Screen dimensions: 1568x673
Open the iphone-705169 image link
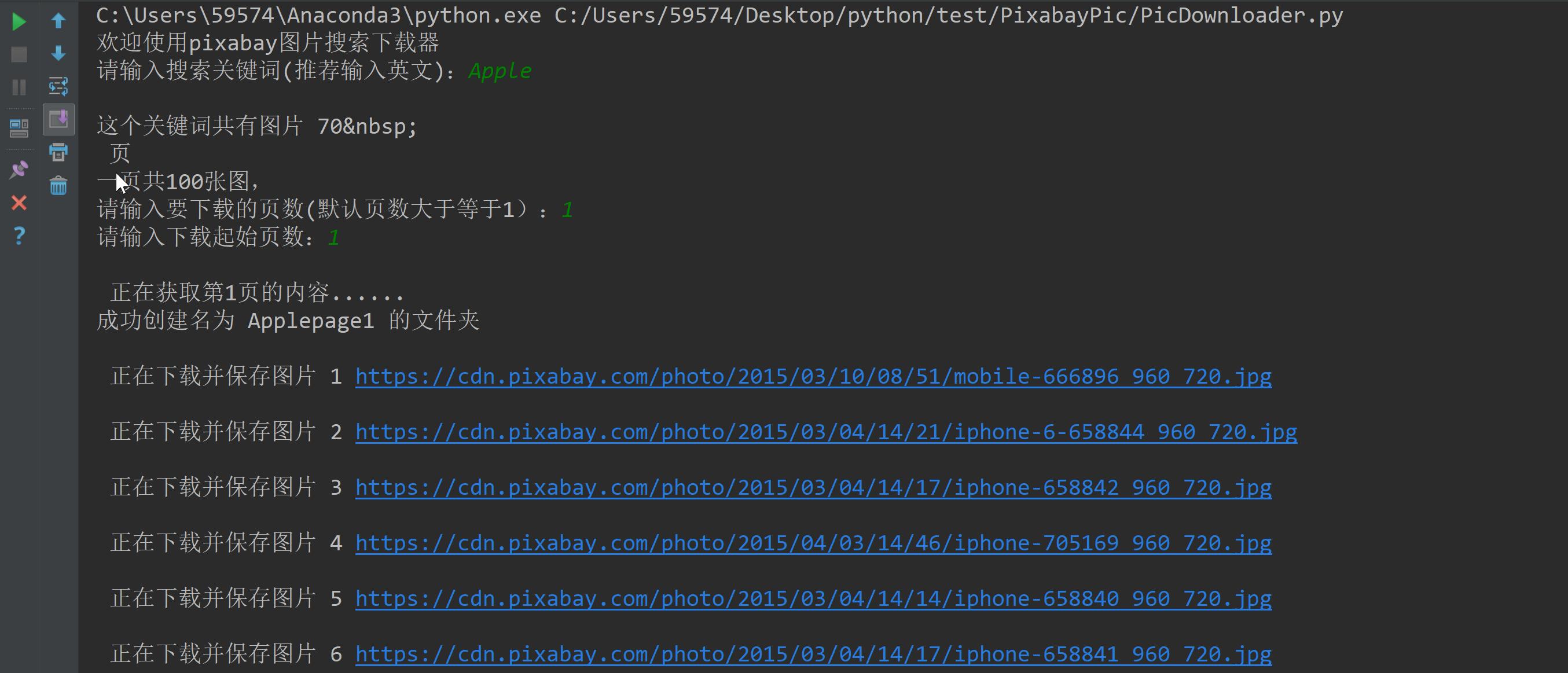[813, 543]
